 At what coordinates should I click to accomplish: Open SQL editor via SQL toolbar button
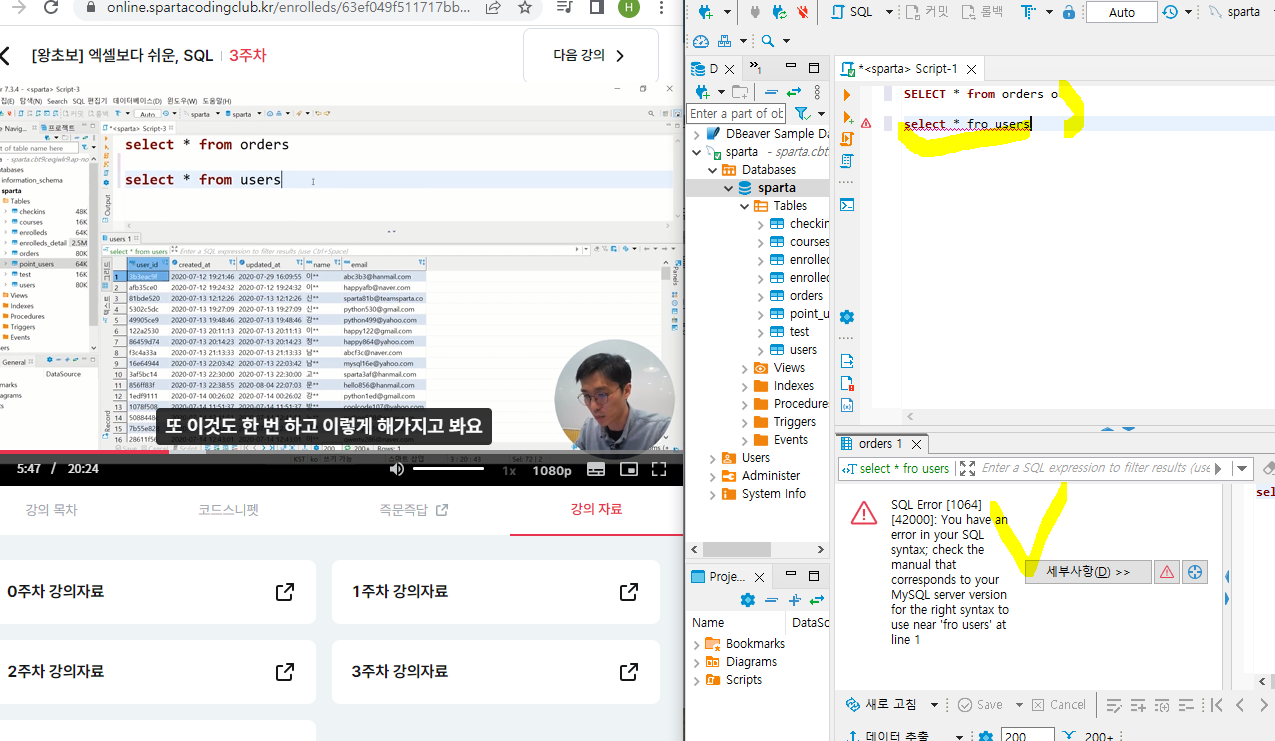(x=850, y=13)
